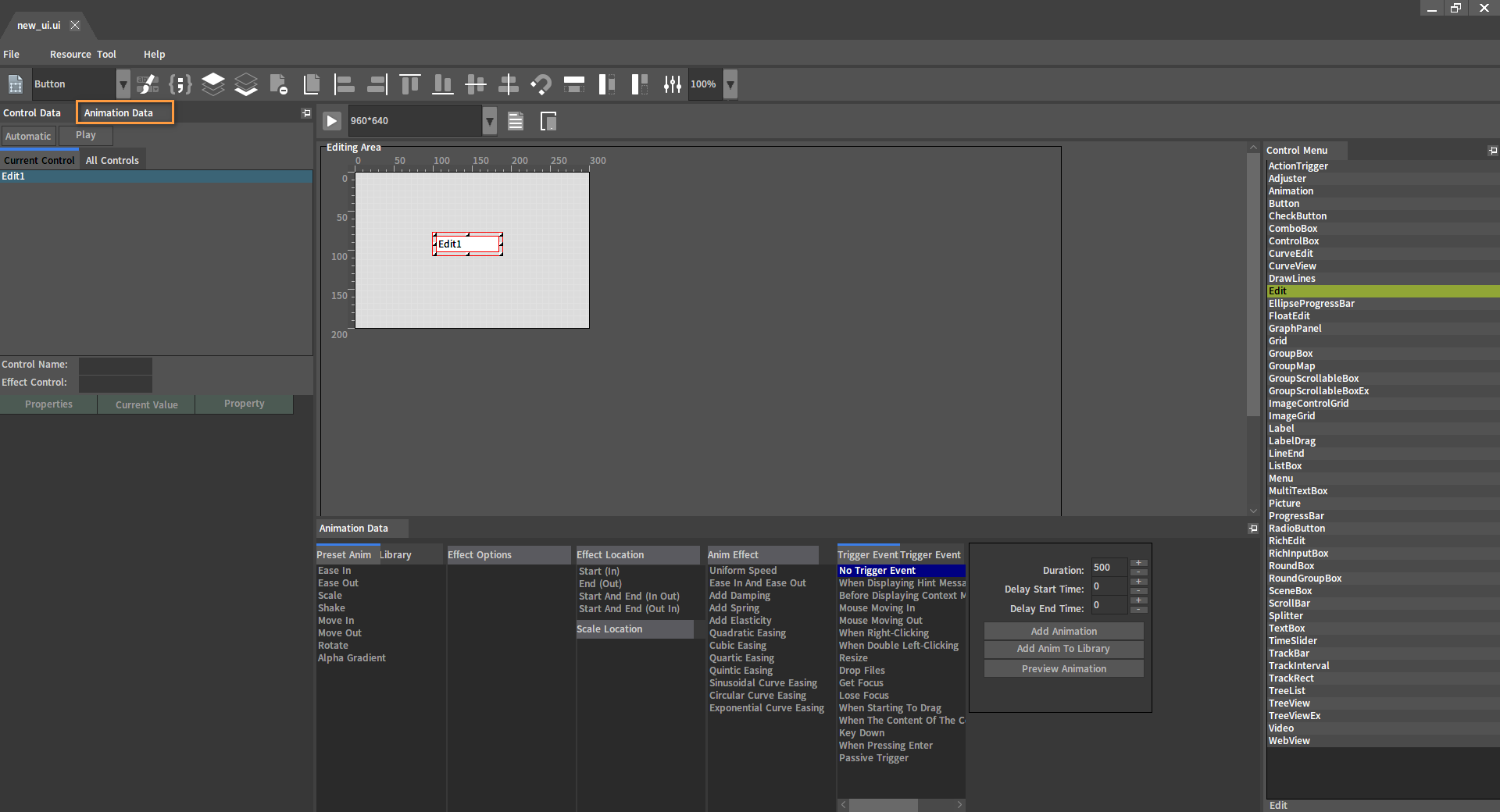Open the Button control type dropdown
Image resolution: width=1500 pixels, height=812 pixels.
coord(123,84)
